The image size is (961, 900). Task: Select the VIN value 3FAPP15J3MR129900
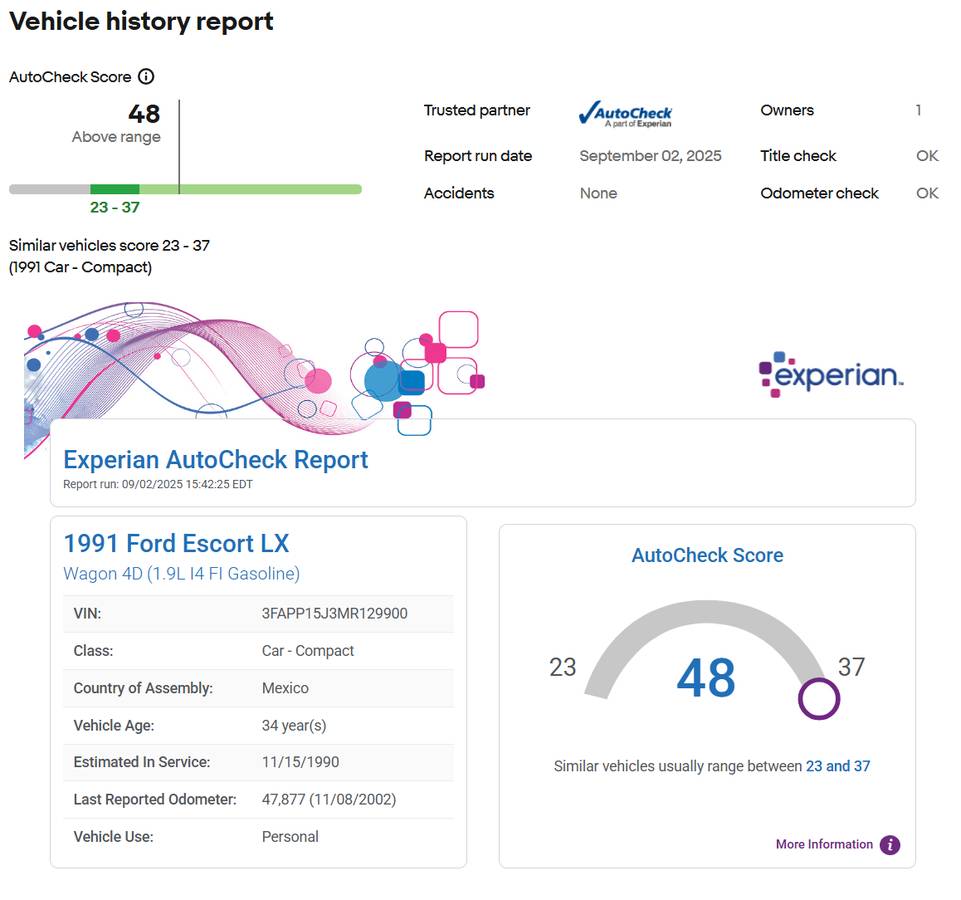click(335, 613)
